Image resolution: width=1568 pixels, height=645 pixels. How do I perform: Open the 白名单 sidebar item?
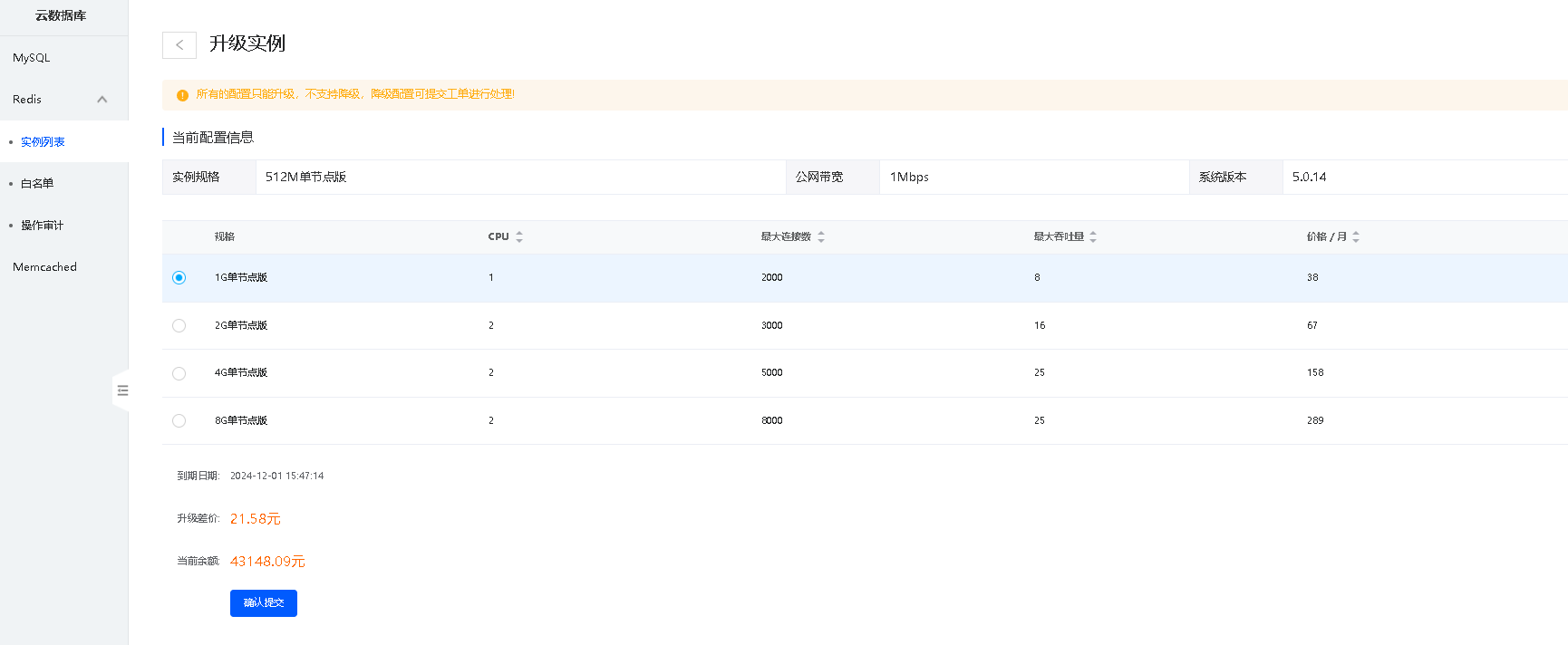pos(37,184)
